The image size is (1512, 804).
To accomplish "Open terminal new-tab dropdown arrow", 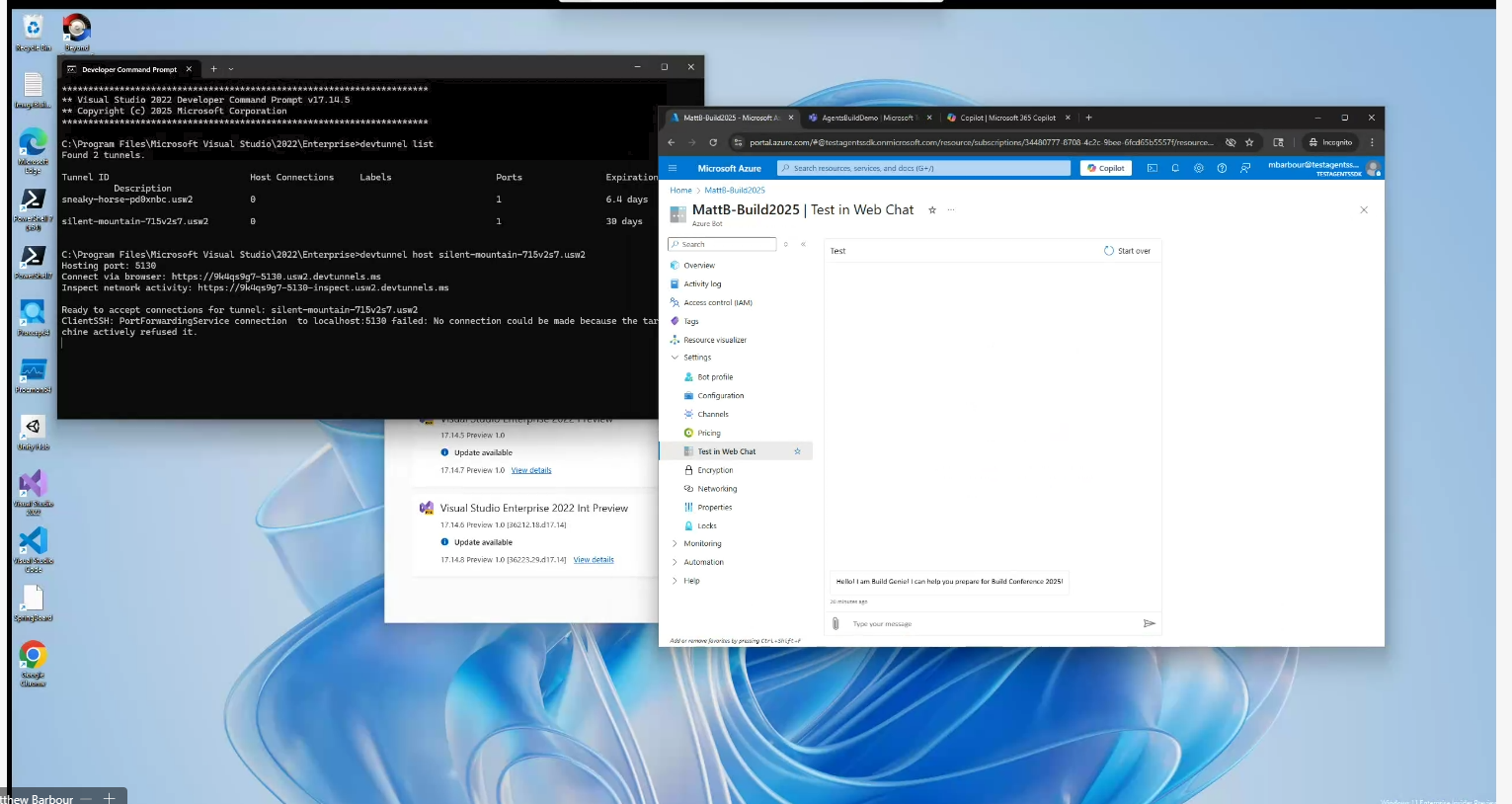I will coord(231,69).
